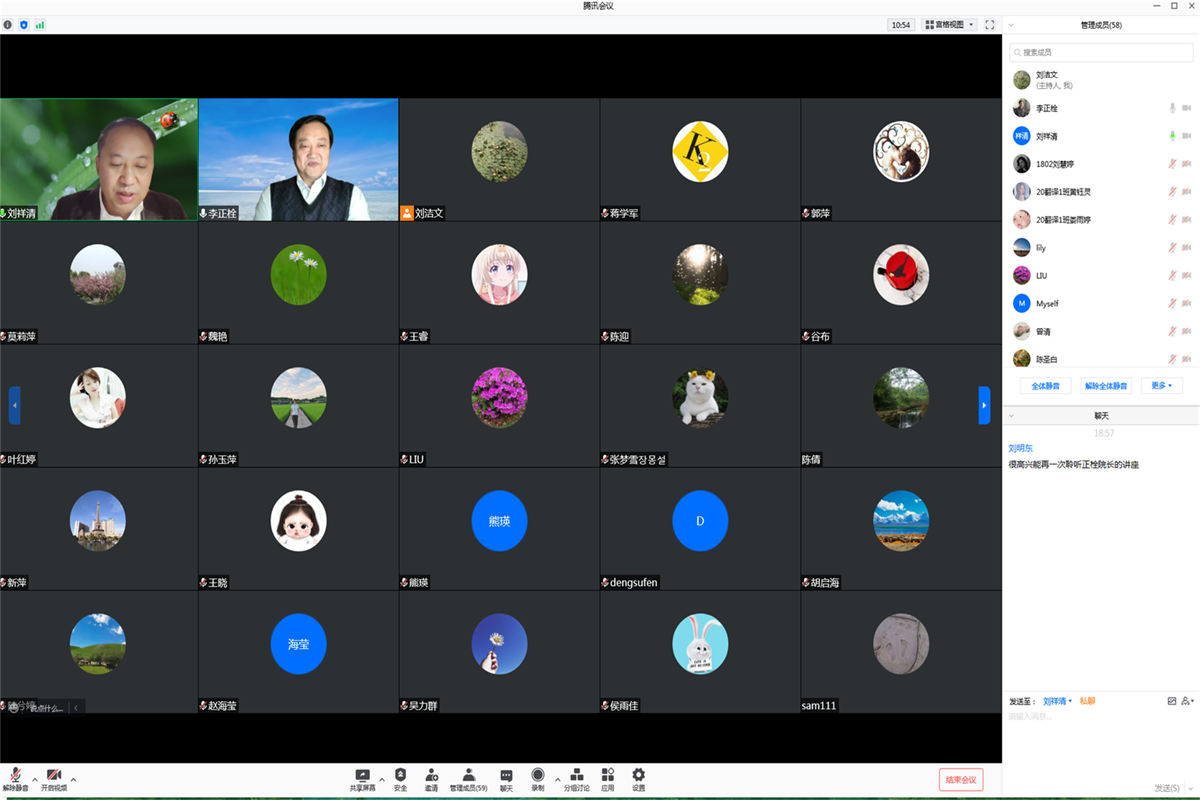Viewport: 1200px width, 800px height.
Task: Start recording with the 录制 icon
Action: (538, 775)
